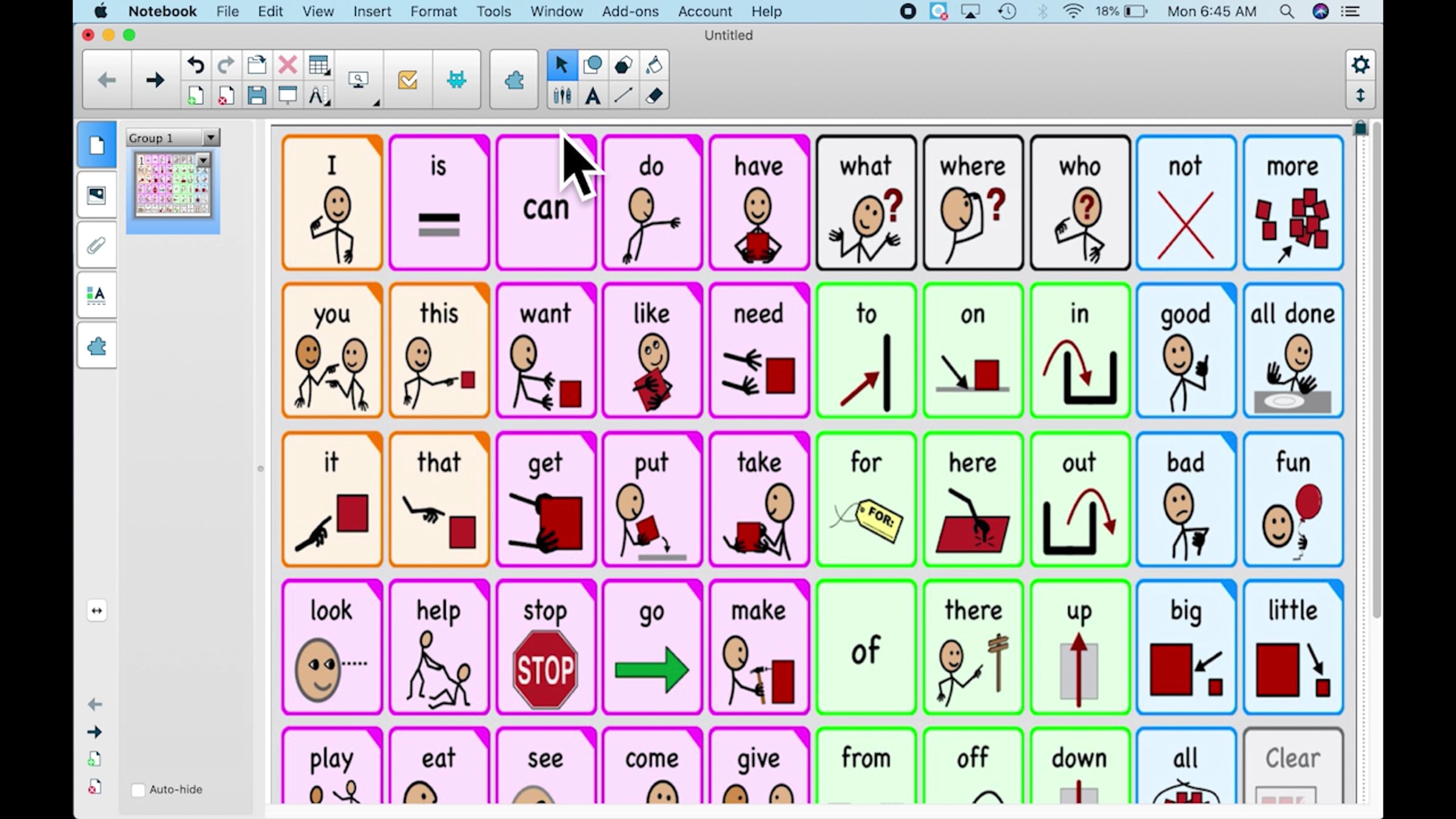The height and width of the screenshot is (819, 1456).
Task: Open the Tools menu
Action: click(493, 12)
